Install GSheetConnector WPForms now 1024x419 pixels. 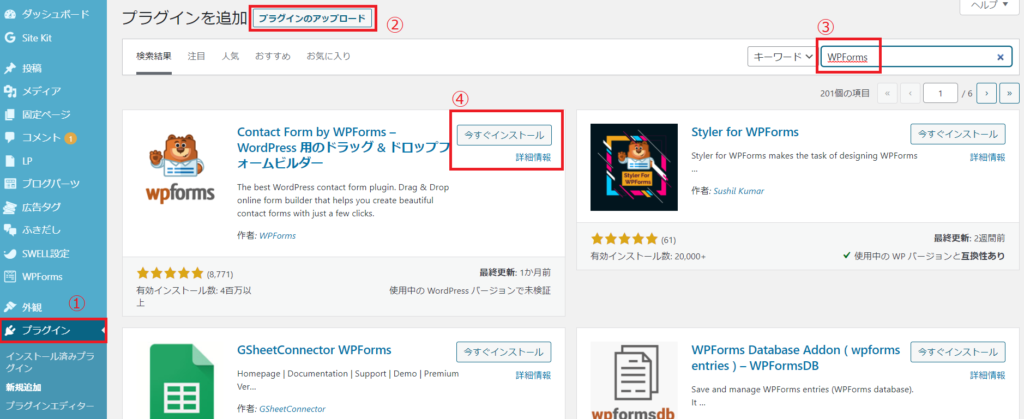[x=504, y=352]
